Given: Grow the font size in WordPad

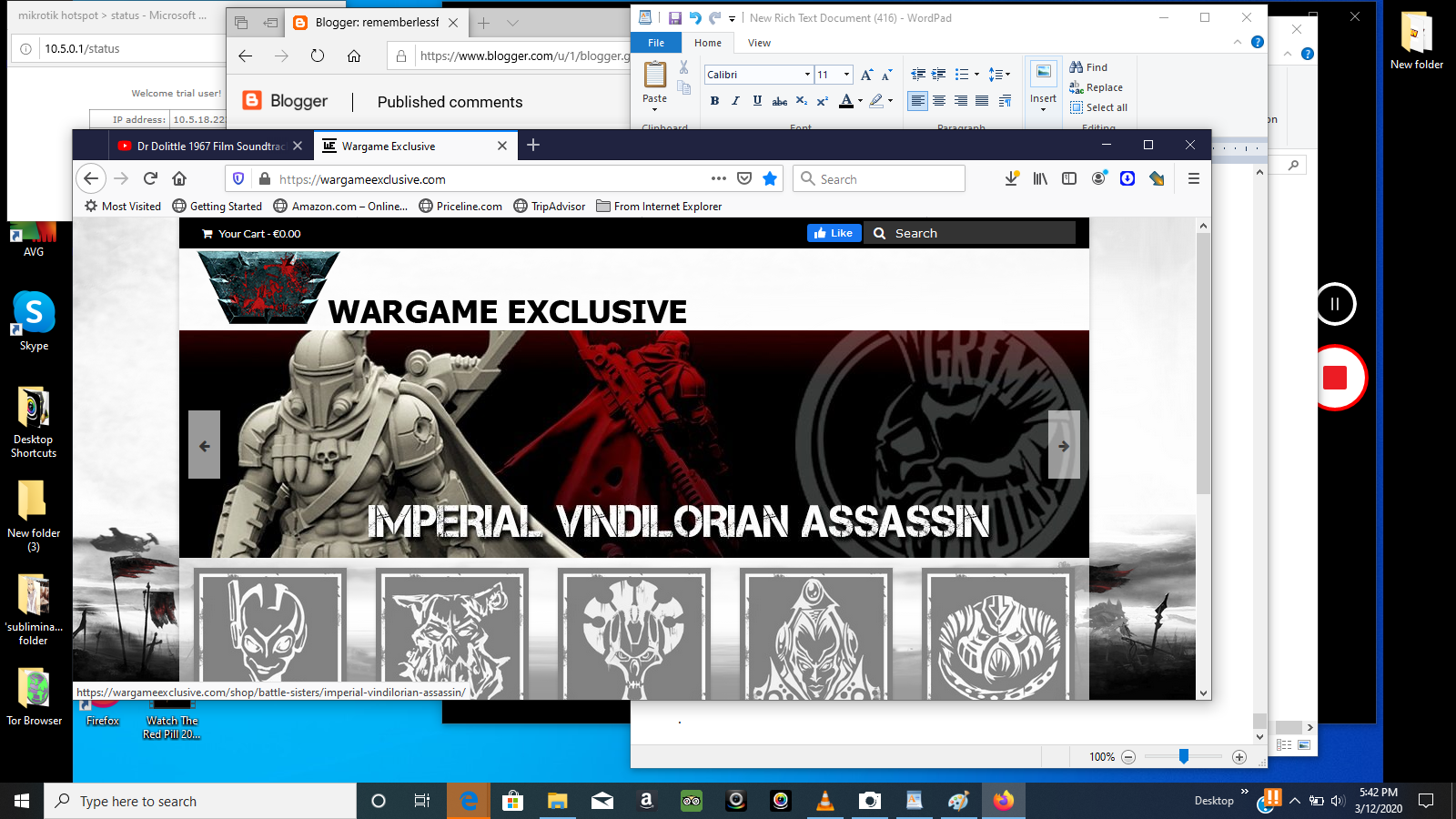Looking at the screenshot, I should pos(866,75).
